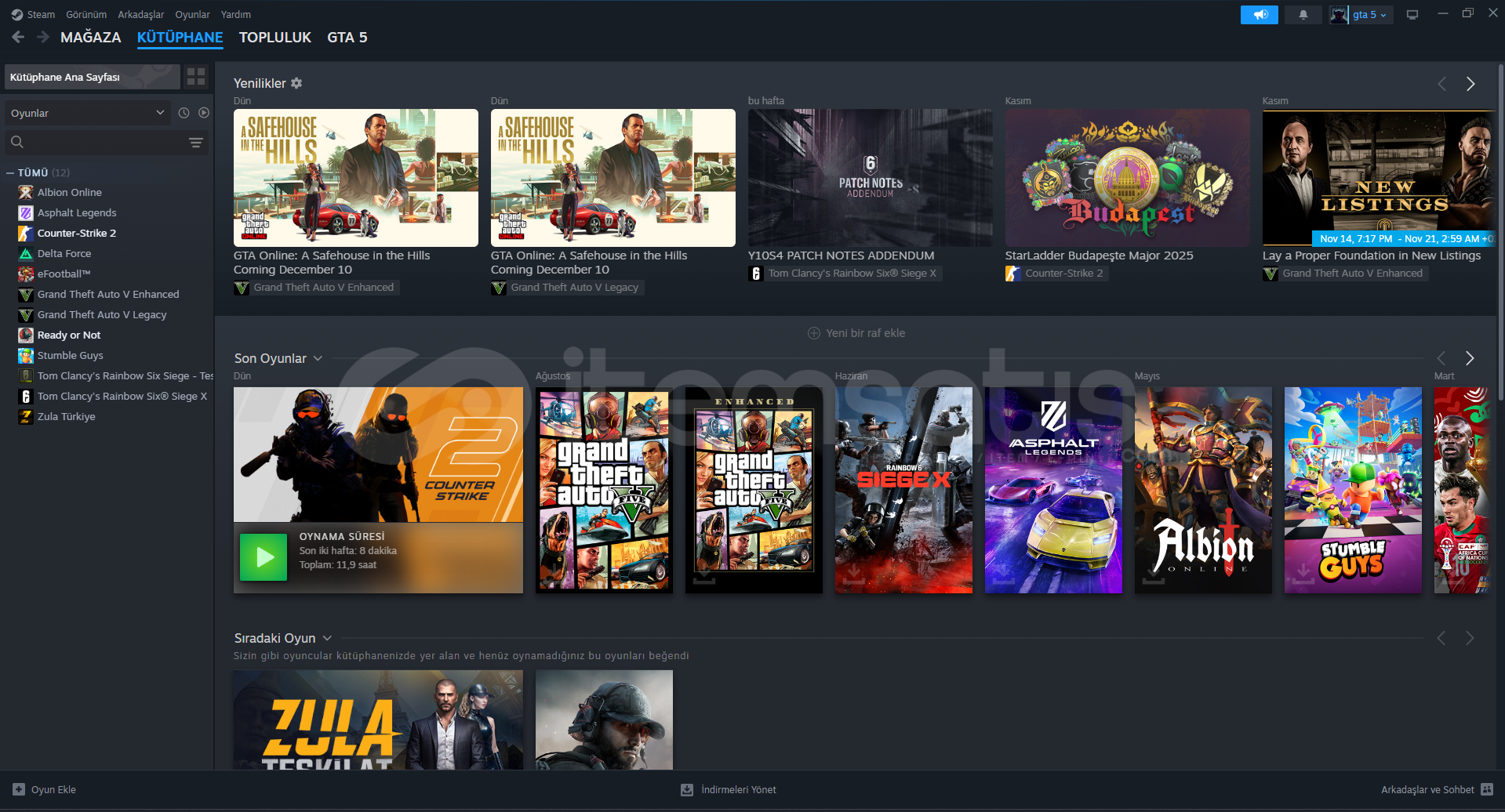Go back with the navigation arrow
The height and width of the screenshot is (812, 1505).
(19, 37)
